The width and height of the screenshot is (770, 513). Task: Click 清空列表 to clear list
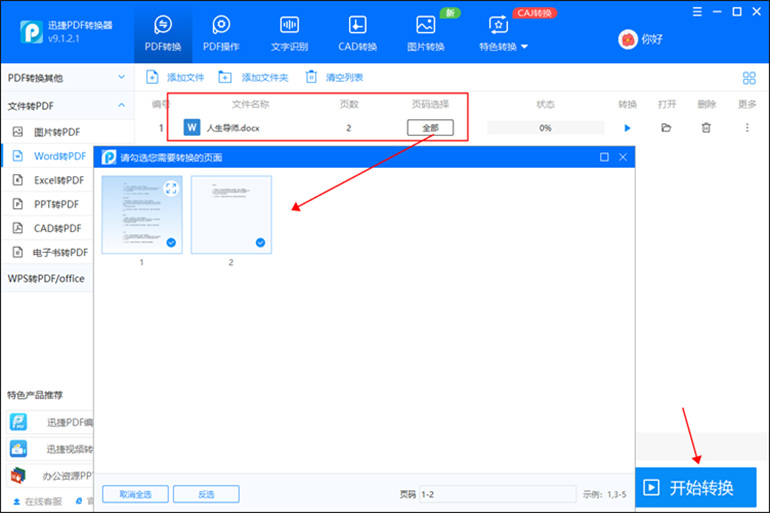pyautogui.click(x=334, y=77)
